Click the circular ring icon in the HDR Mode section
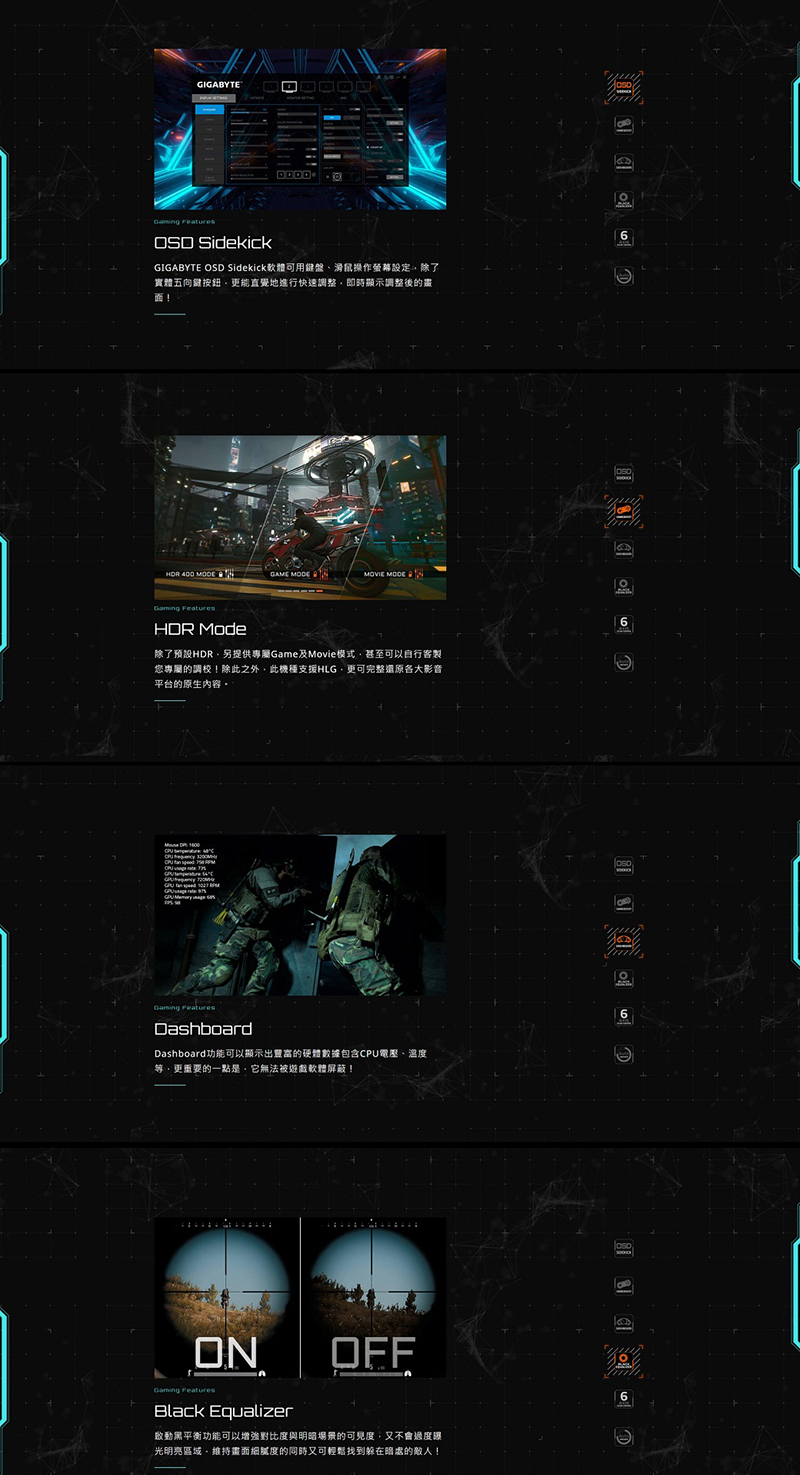 (624, 661)
